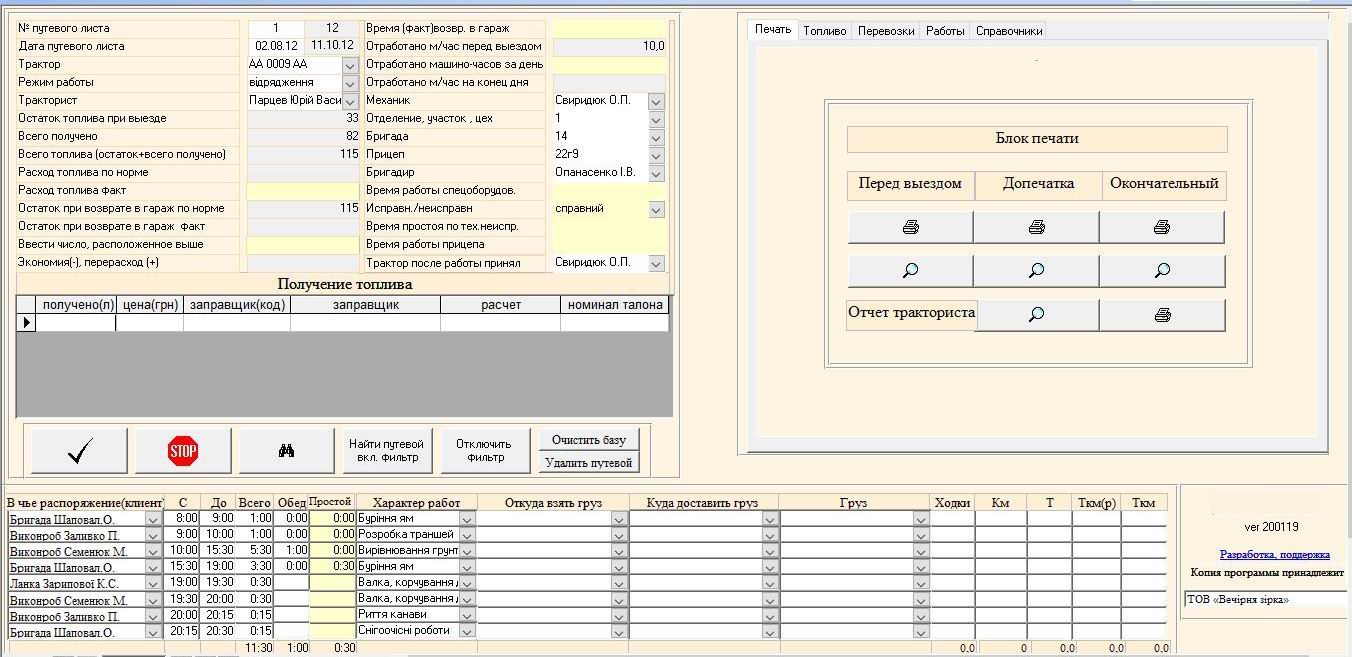Screen dimensions: 1352x657
Task: Click the 'Время работы спецоборудов.' input field
Action: pyautogui.click(x=609, y=190)
